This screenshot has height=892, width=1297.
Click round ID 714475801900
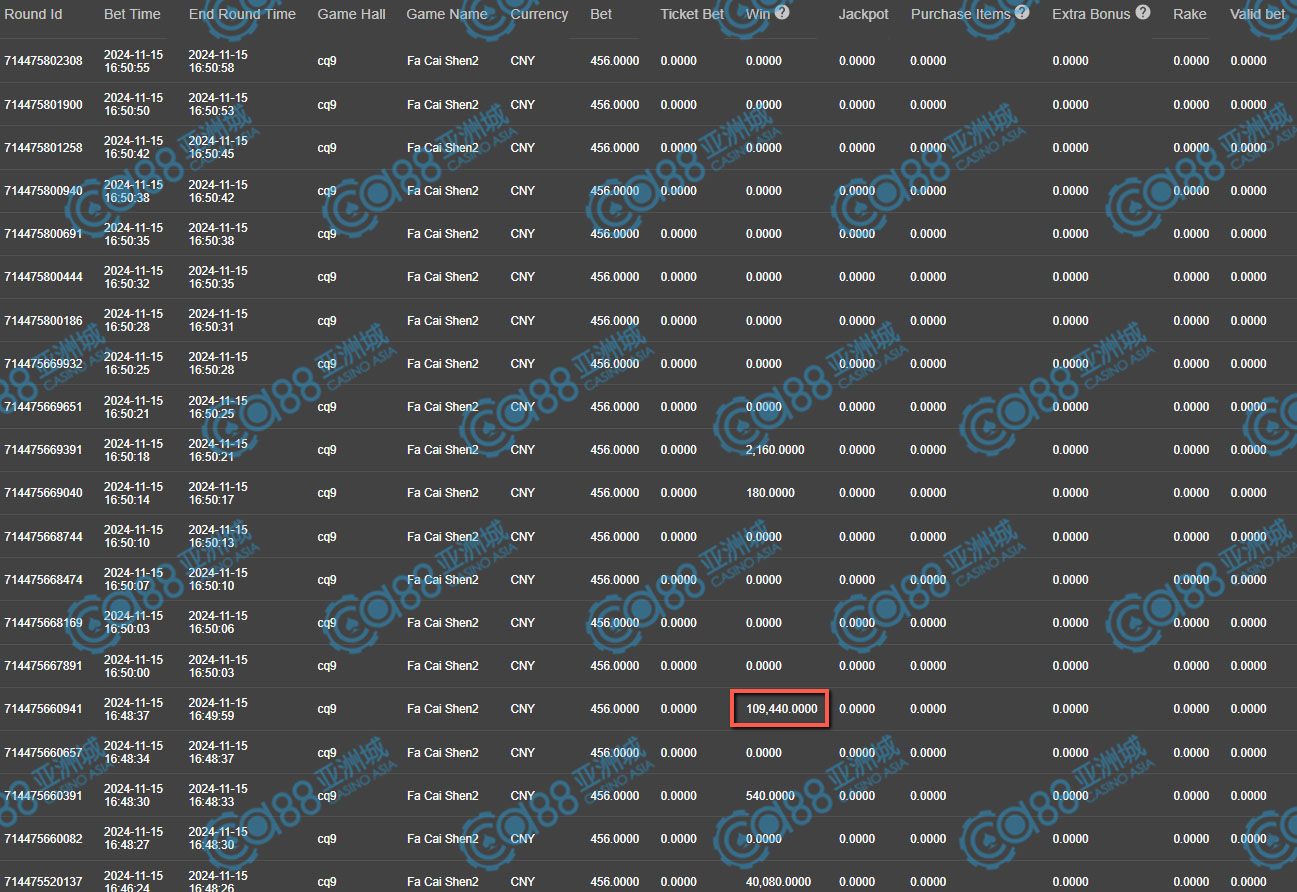pyautogui.click(x=44, y=105)
